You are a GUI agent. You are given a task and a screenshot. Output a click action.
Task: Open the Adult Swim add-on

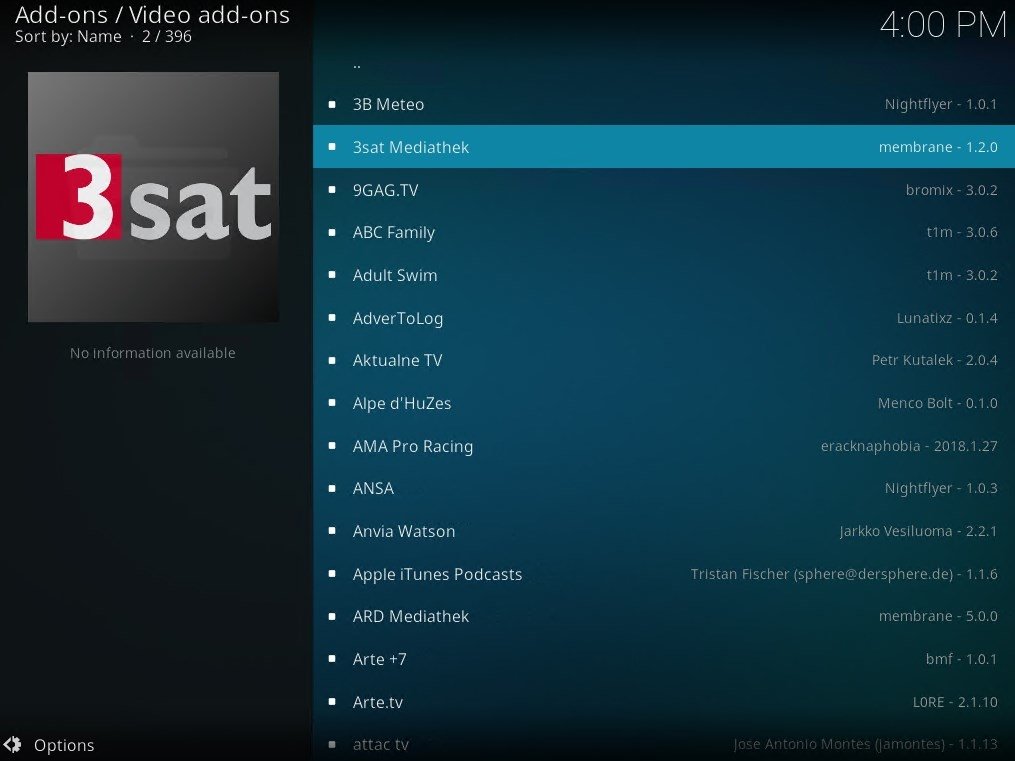[x=664, y=275]
